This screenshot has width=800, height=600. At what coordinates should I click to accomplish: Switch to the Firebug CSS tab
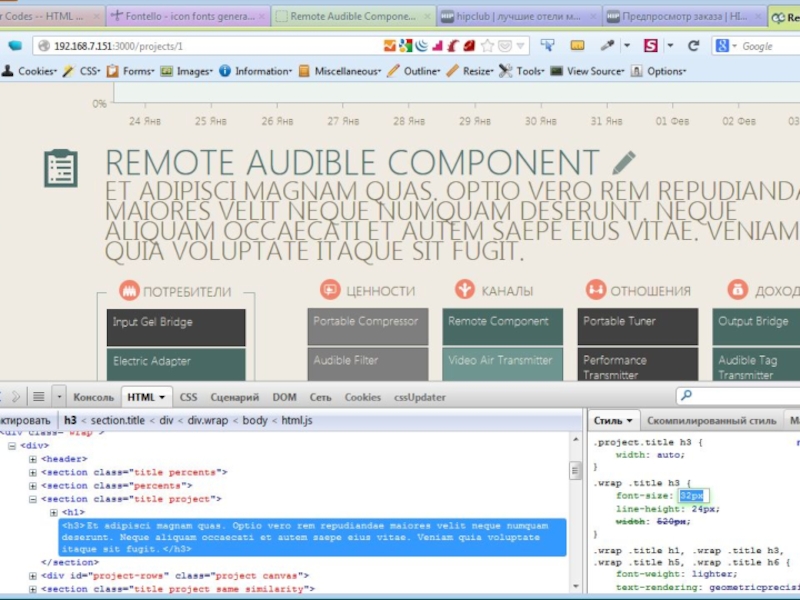point(188,397)
